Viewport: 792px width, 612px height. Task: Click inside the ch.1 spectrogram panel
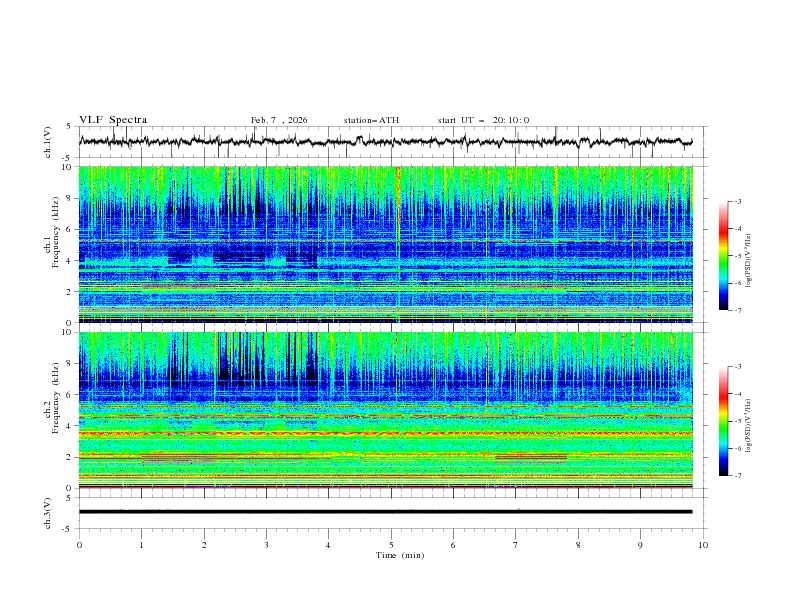pyautogui.click(x=385, y=244)
